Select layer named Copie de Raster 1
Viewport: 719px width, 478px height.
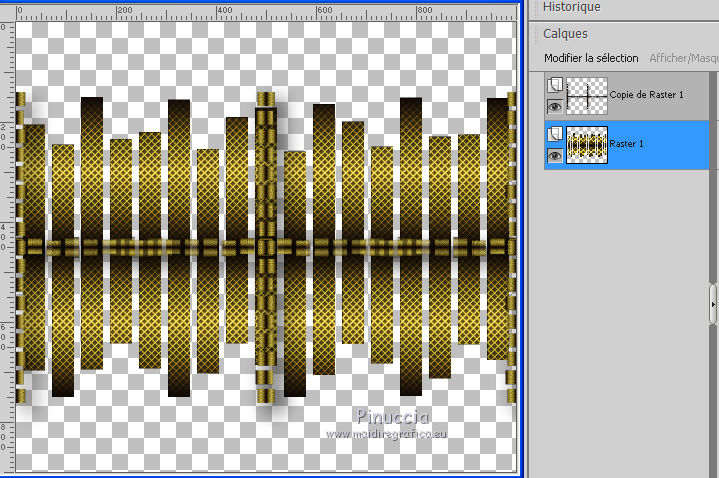pyautogui.click(x=646, y=94)
